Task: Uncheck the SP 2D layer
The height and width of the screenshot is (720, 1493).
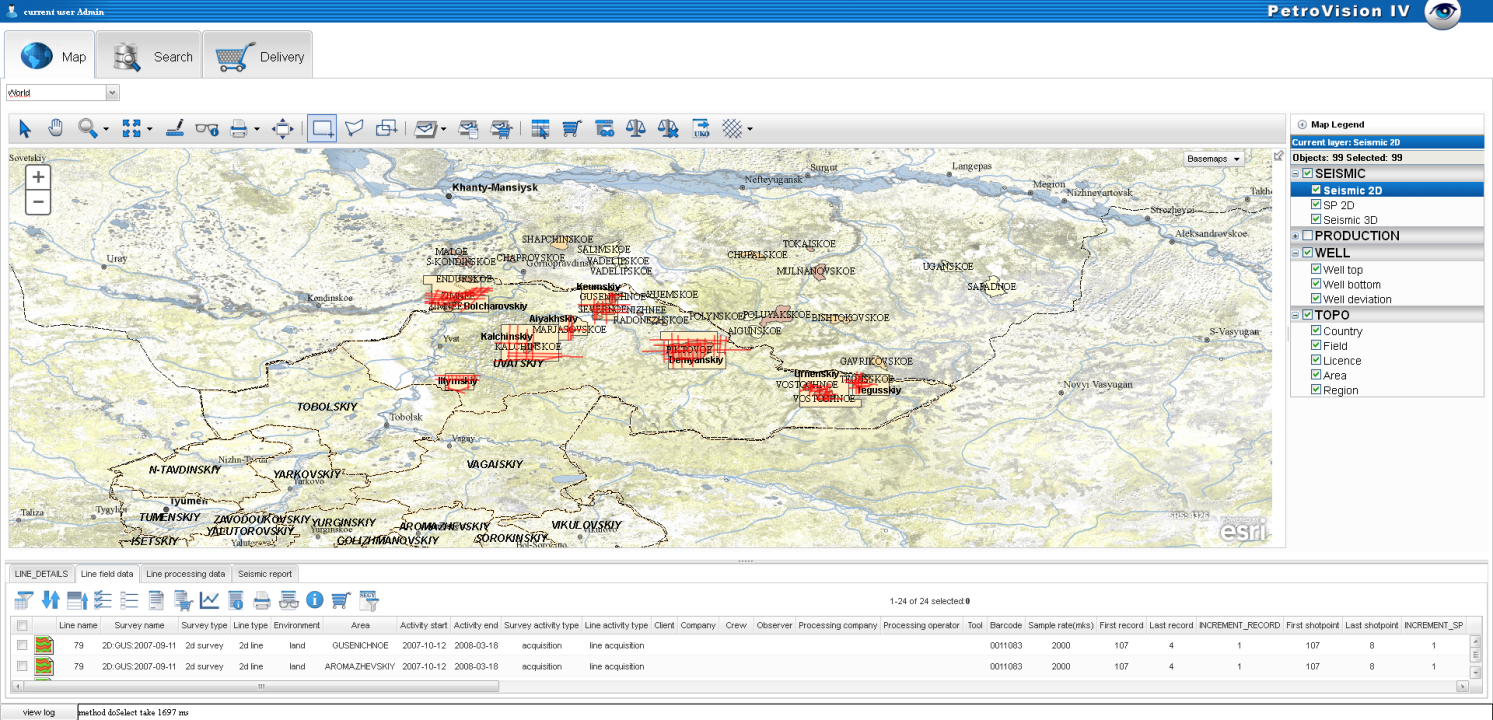Action: point(1316,204)
